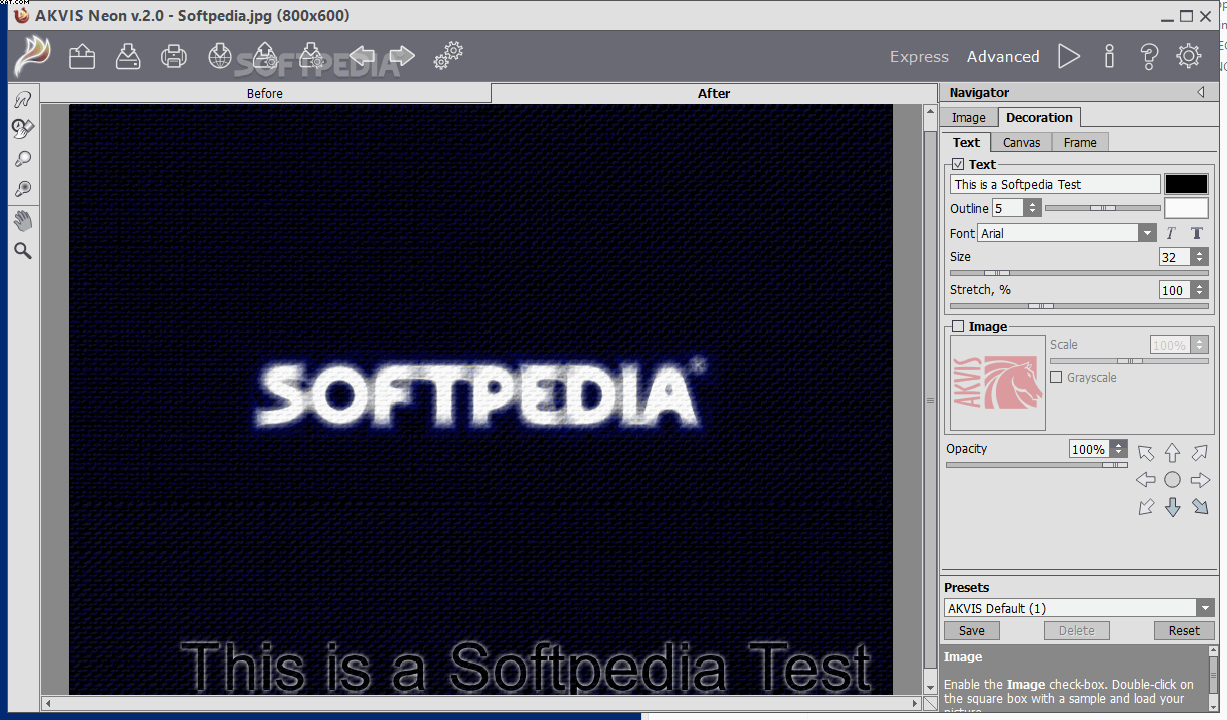Open the Frame sub-tab
The width and height of the screenshot is (1227, 720).
click(1080, 142)
